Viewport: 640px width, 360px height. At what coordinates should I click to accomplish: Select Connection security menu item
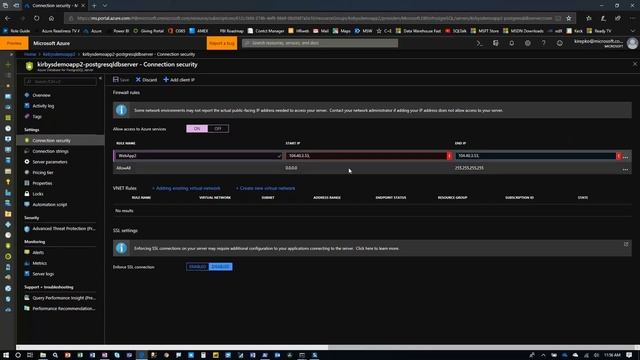click(x=60, y=140)
